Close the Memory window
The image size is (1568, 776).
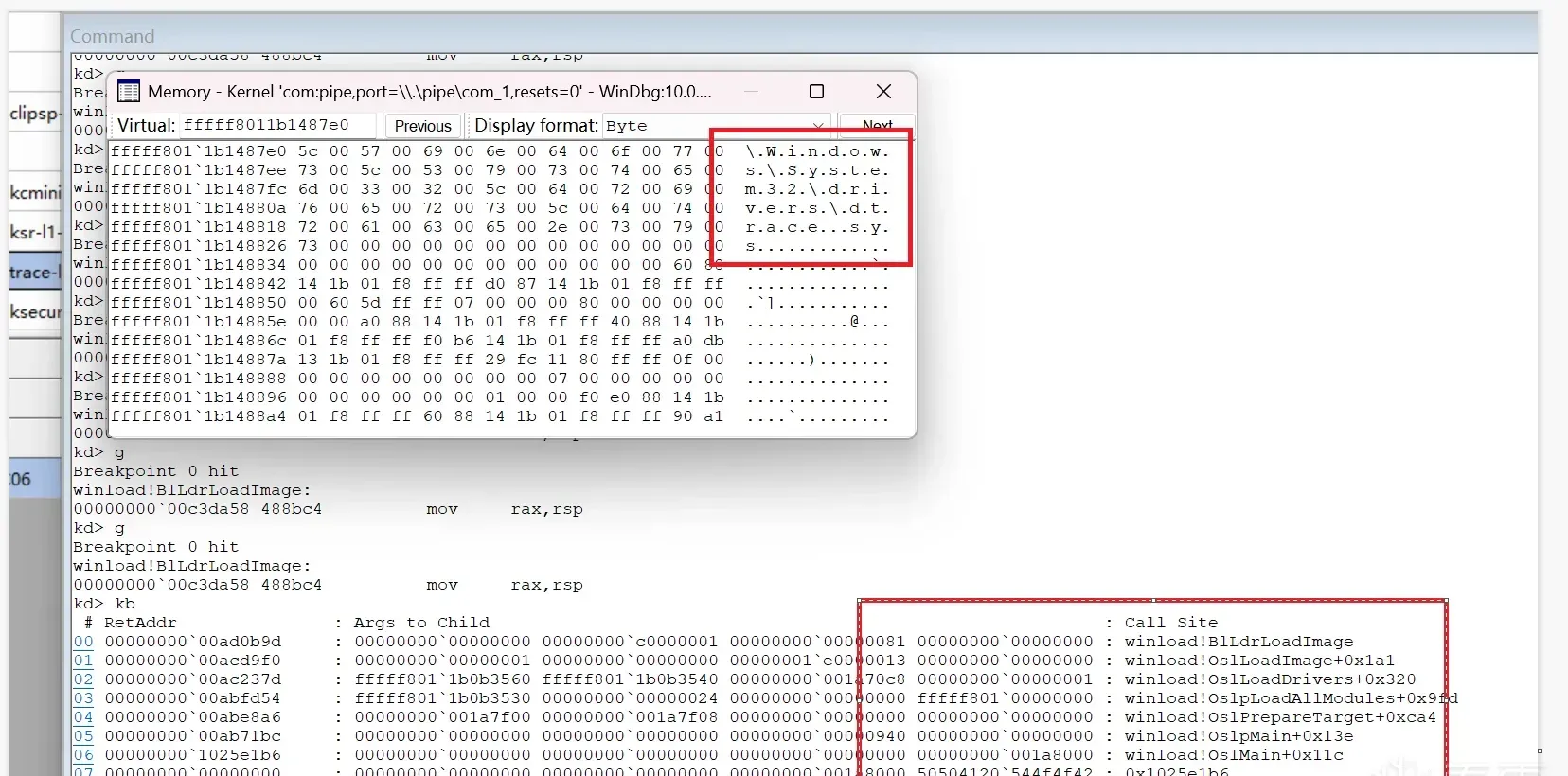(883, 91)
